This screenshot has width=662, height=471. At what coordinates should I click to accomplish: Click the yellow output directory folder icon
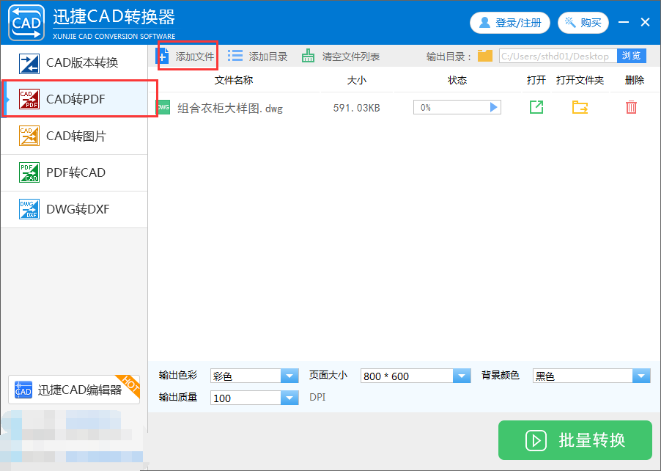[485, 56]
